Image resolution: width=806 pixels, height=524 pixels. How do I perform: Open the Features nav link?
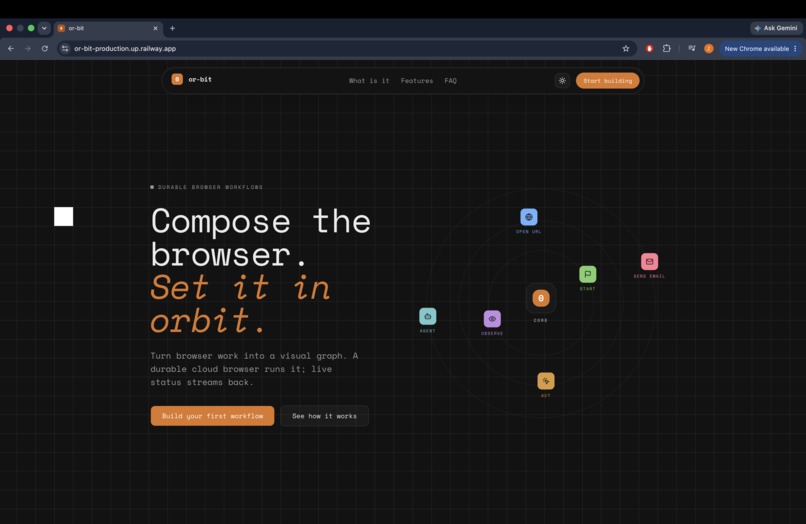coord(417,81)
